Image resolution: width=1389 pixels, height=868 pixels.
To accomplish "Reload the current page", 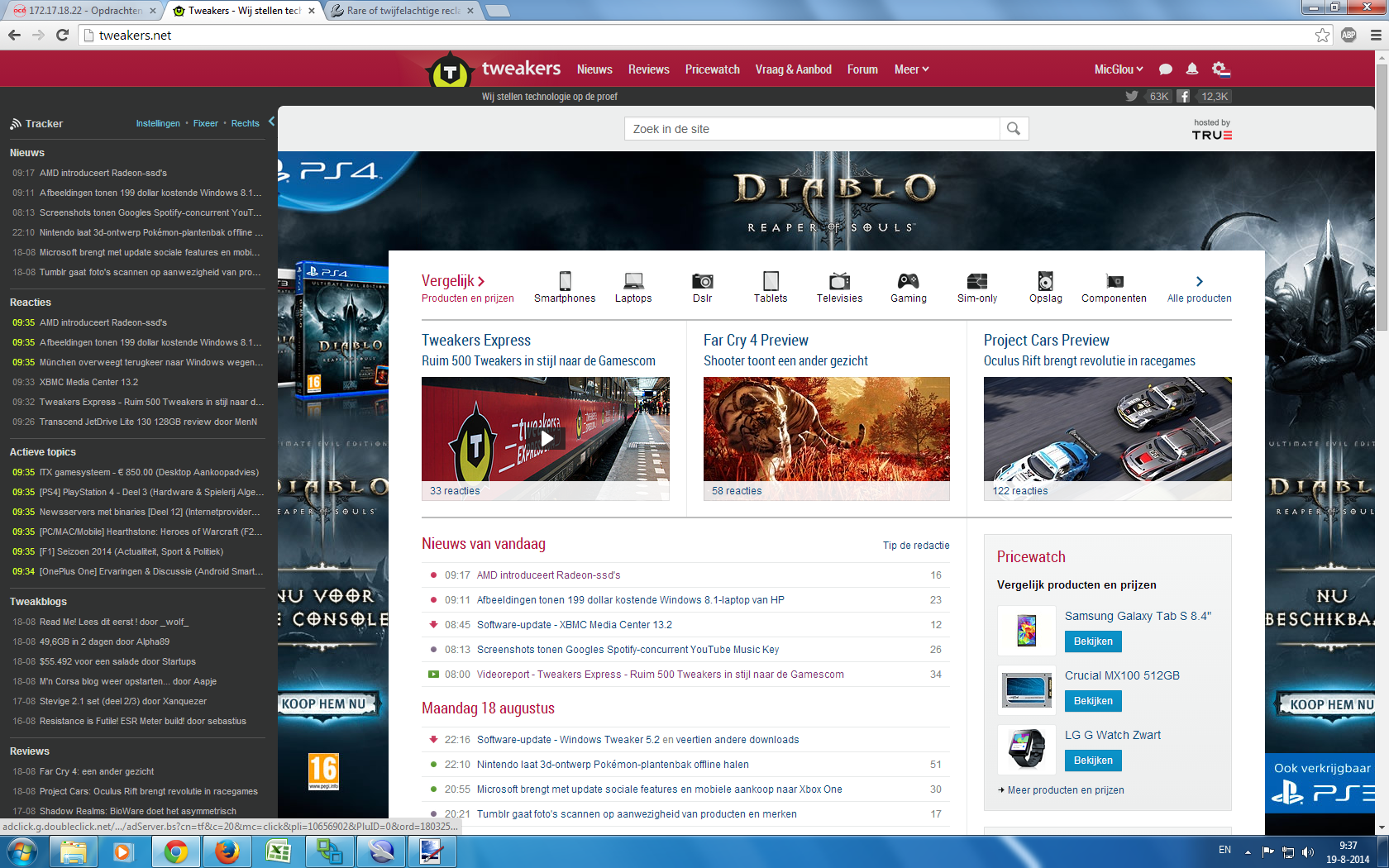I will click(x=62, y=35).
